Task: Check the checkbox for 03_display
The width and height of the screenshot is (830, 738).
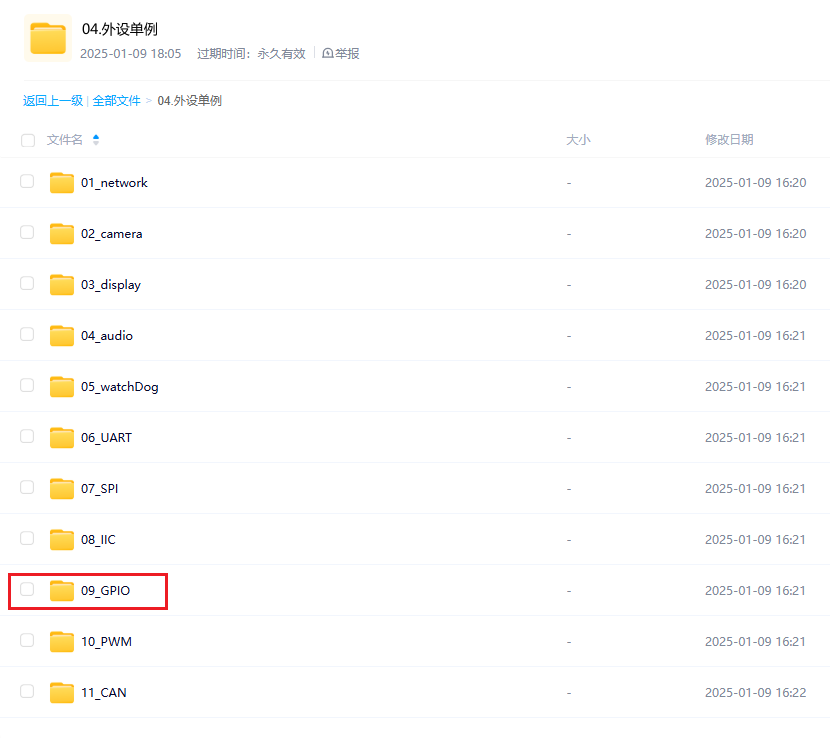Action: (x=27, y=283)
